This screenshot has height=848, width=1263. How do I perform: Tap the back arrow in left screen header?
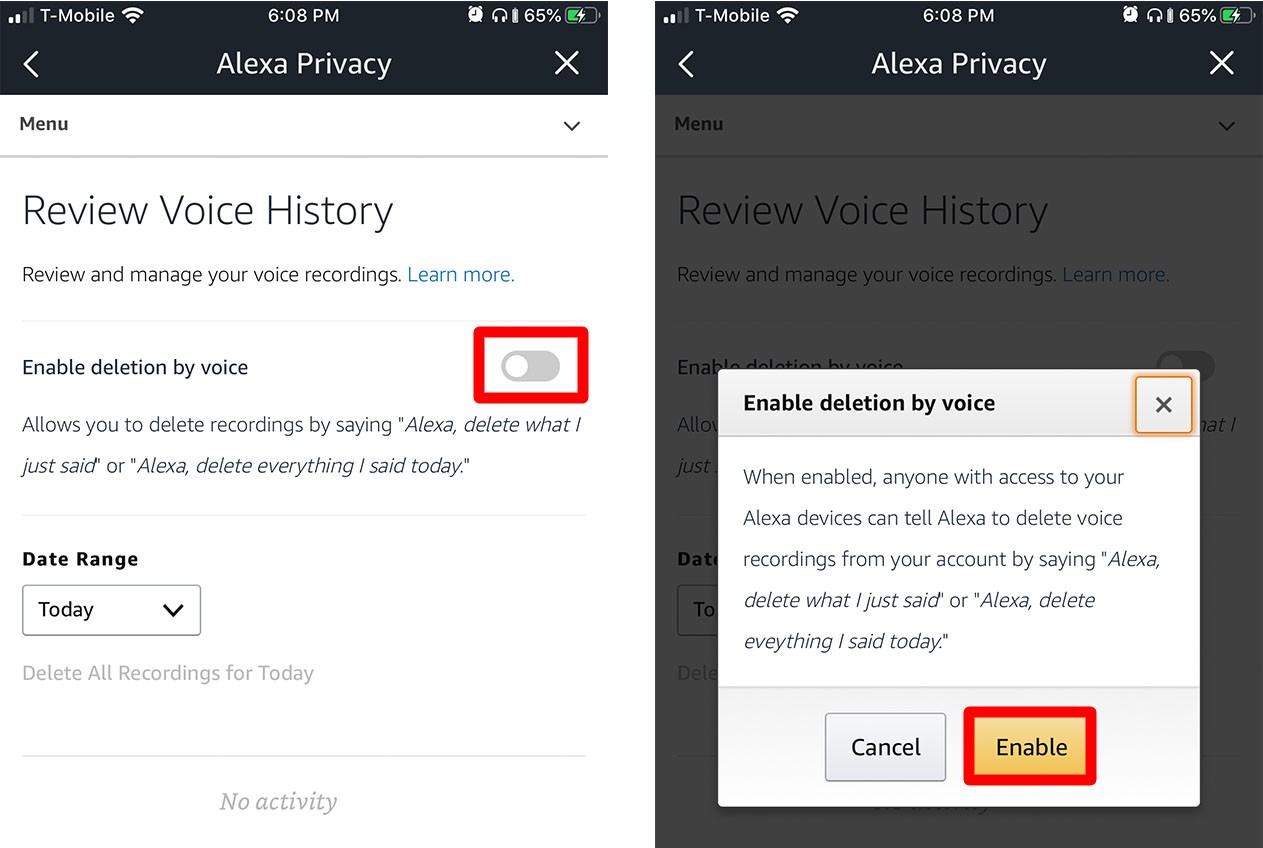[31, 65]
